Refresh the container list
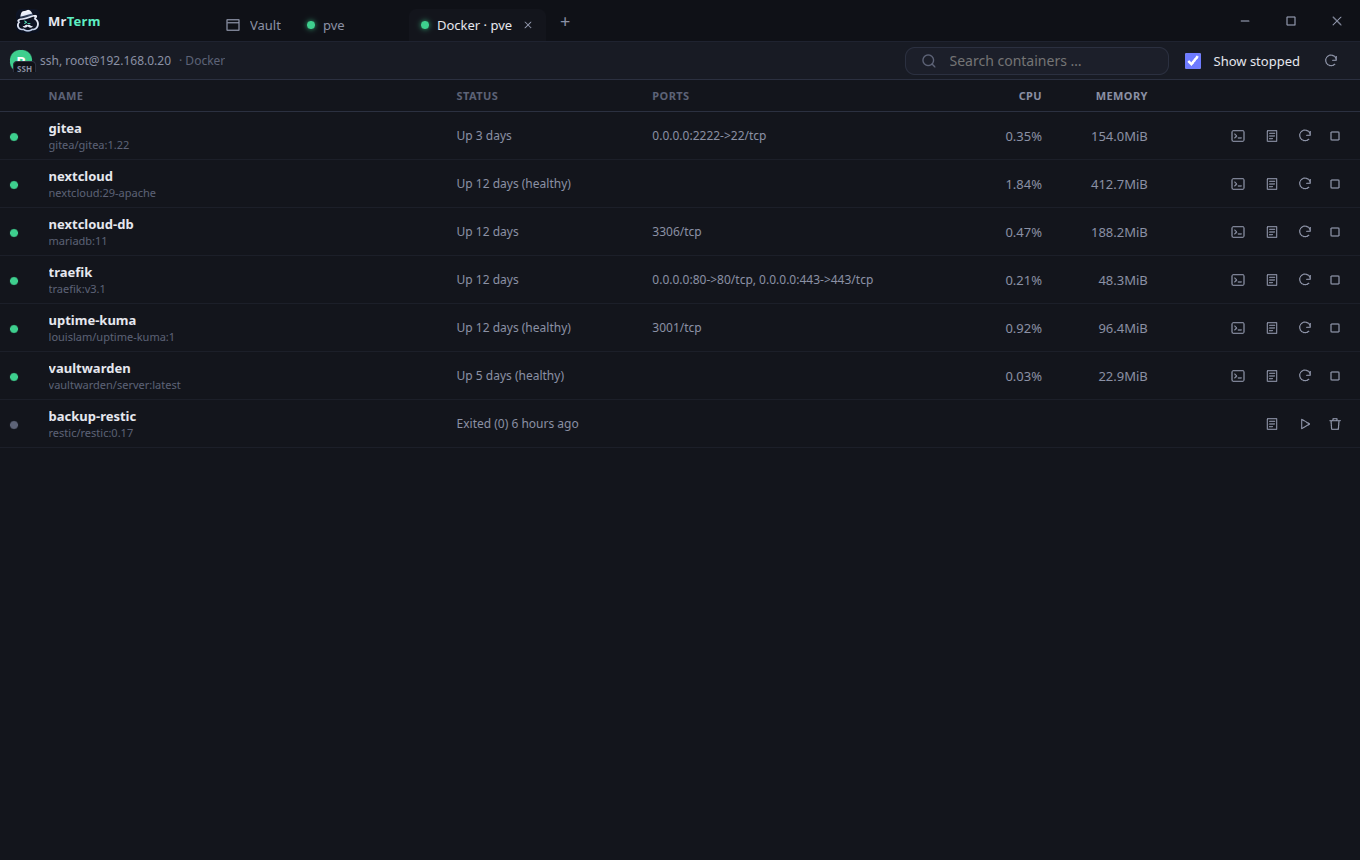 click(1331, 61)
